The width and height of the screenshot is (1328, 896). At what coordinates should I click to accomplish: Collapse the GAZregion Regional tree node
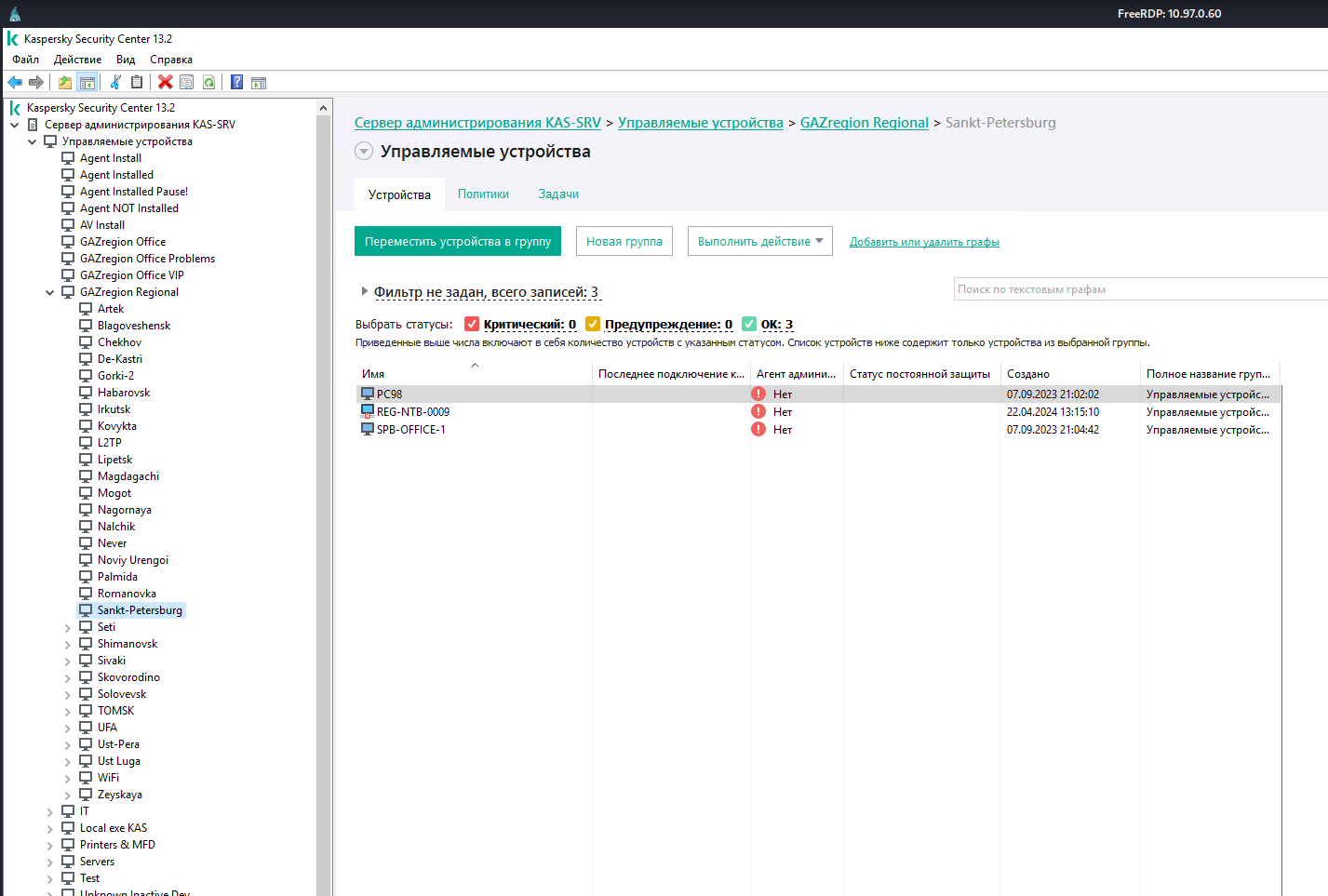50,292
